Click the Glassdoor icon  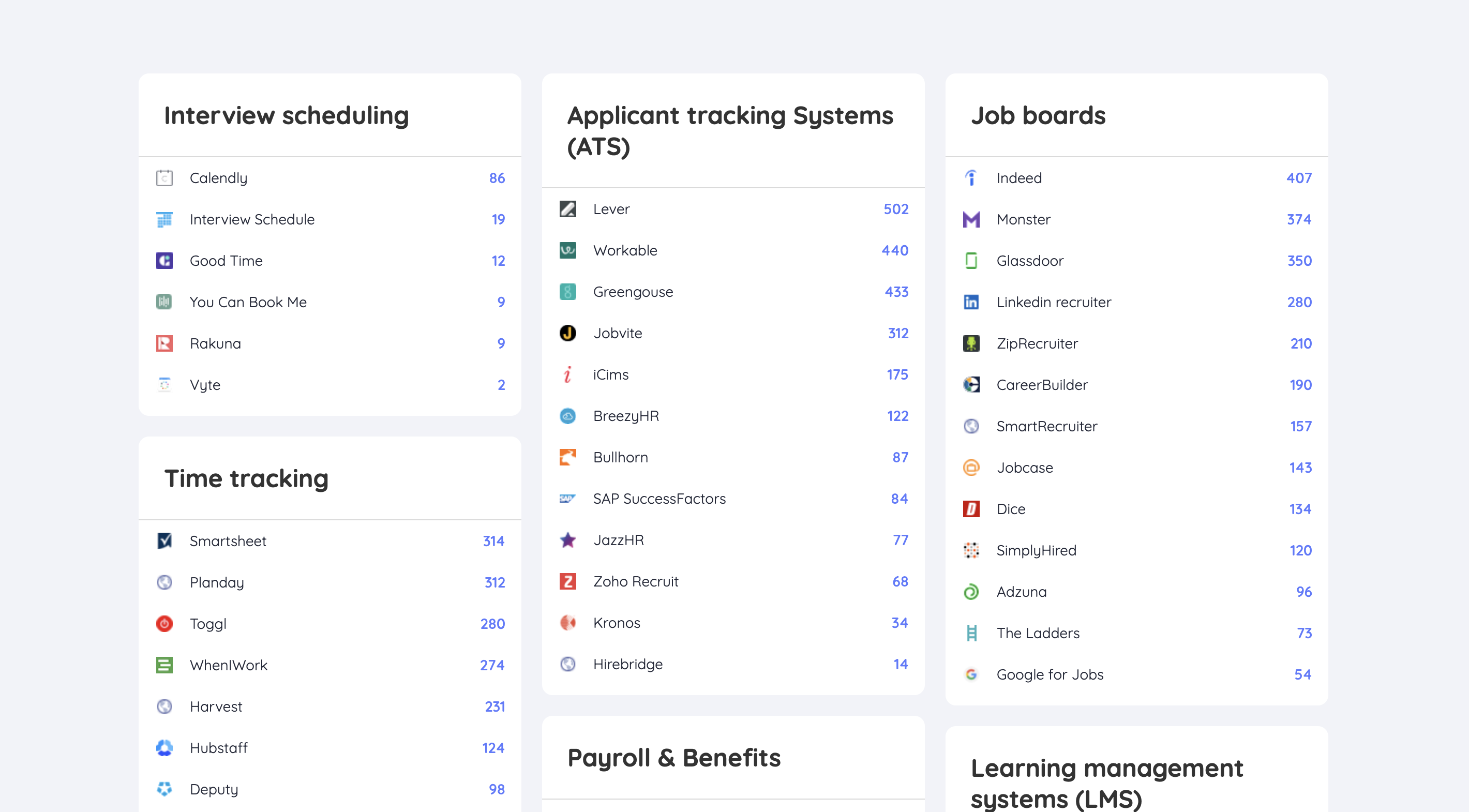click(971, 261)
